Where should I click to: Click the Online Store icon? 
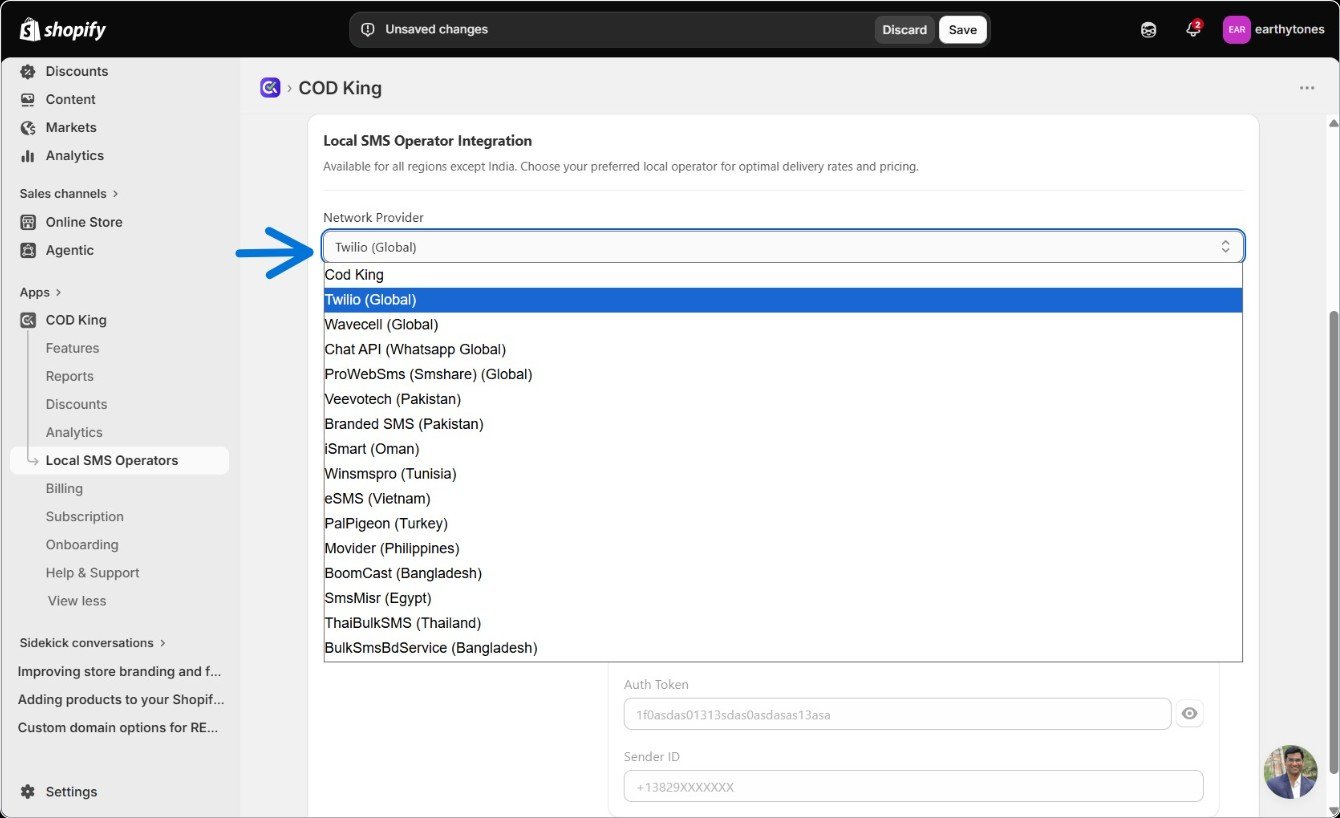coord(28,222)
